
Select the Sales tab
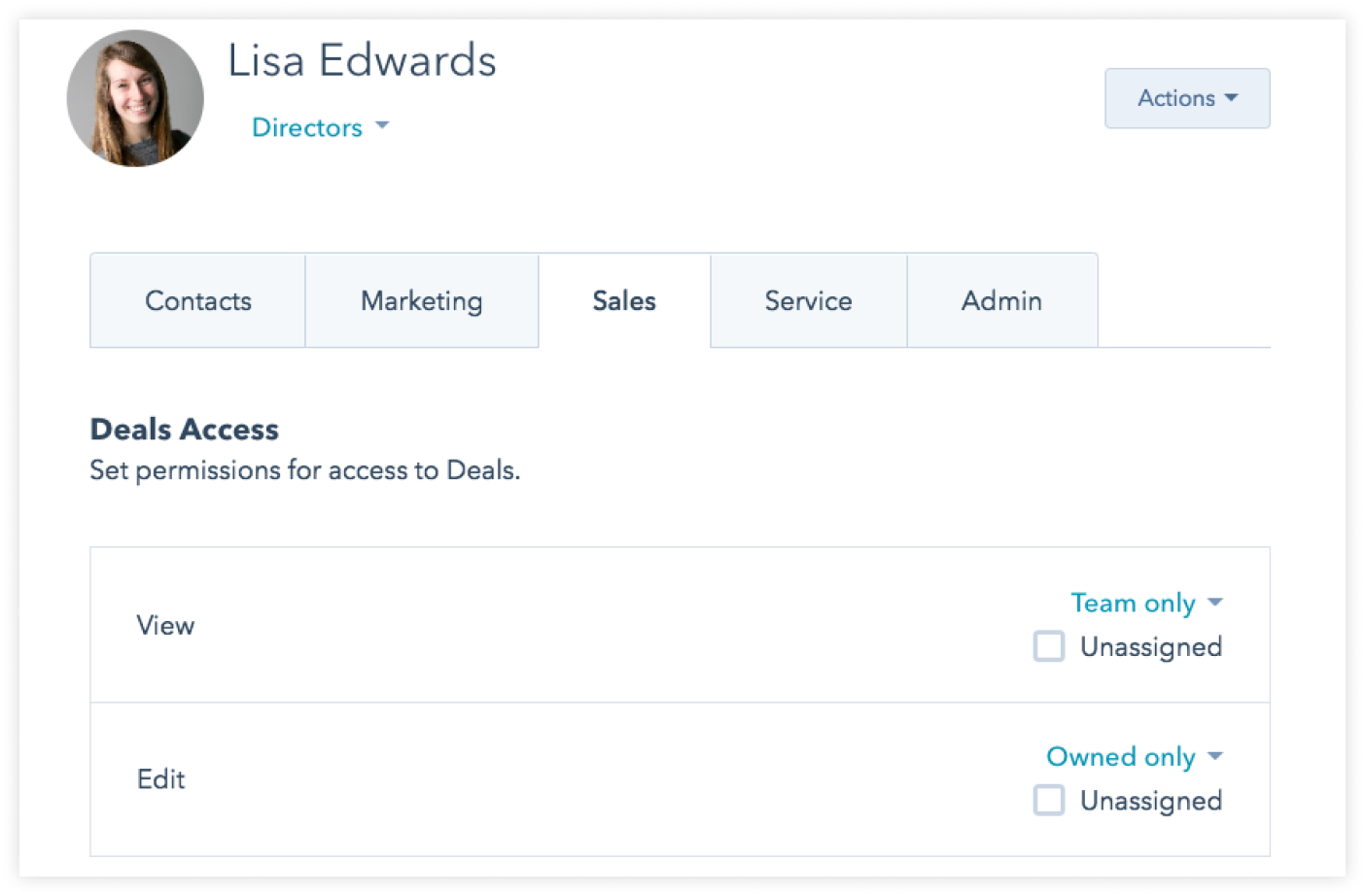pyautogui.click(x=623, y=300)
